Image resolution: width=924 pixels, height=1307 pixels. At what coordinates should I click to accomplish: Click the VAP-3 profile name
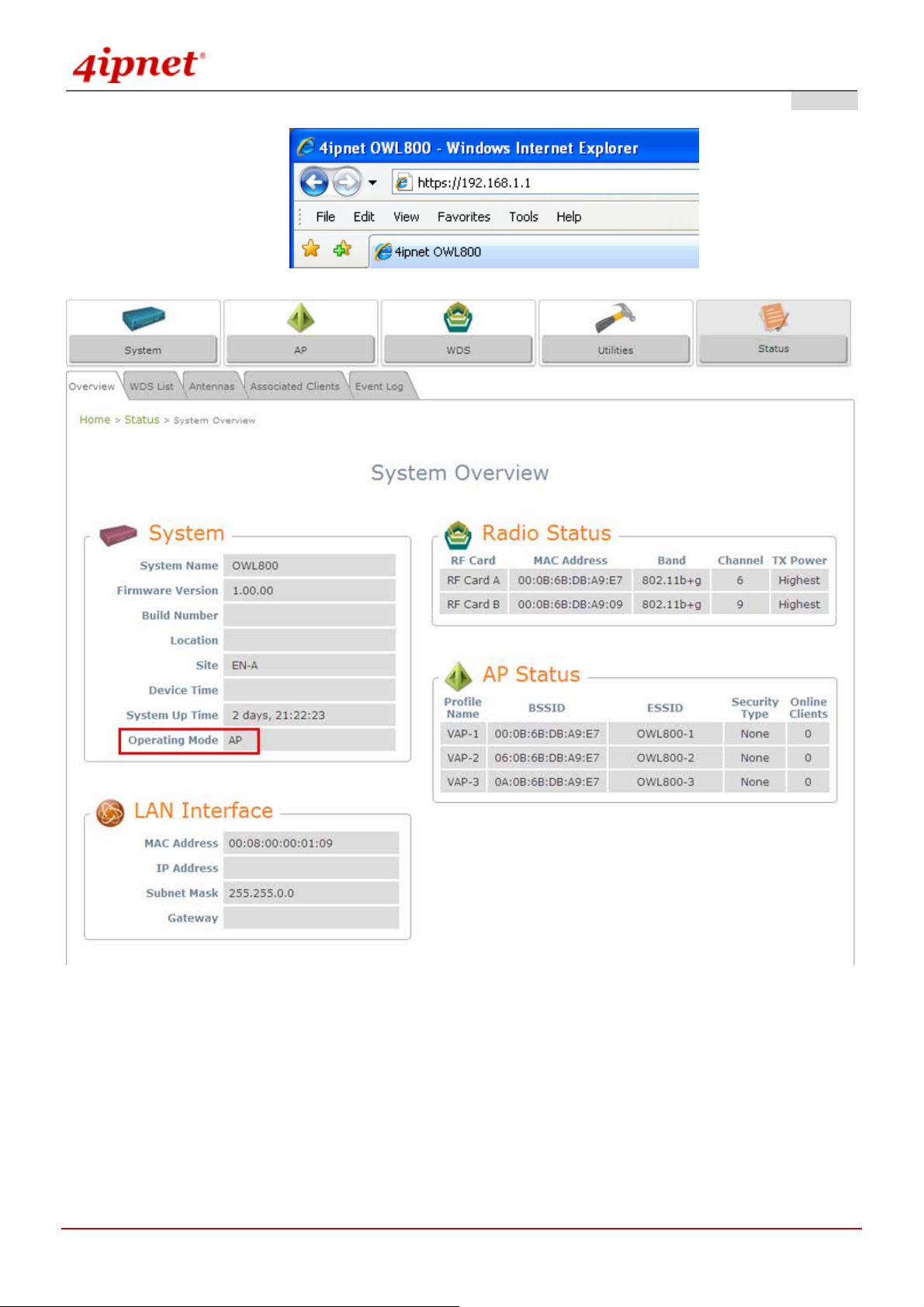click(463, 782)
